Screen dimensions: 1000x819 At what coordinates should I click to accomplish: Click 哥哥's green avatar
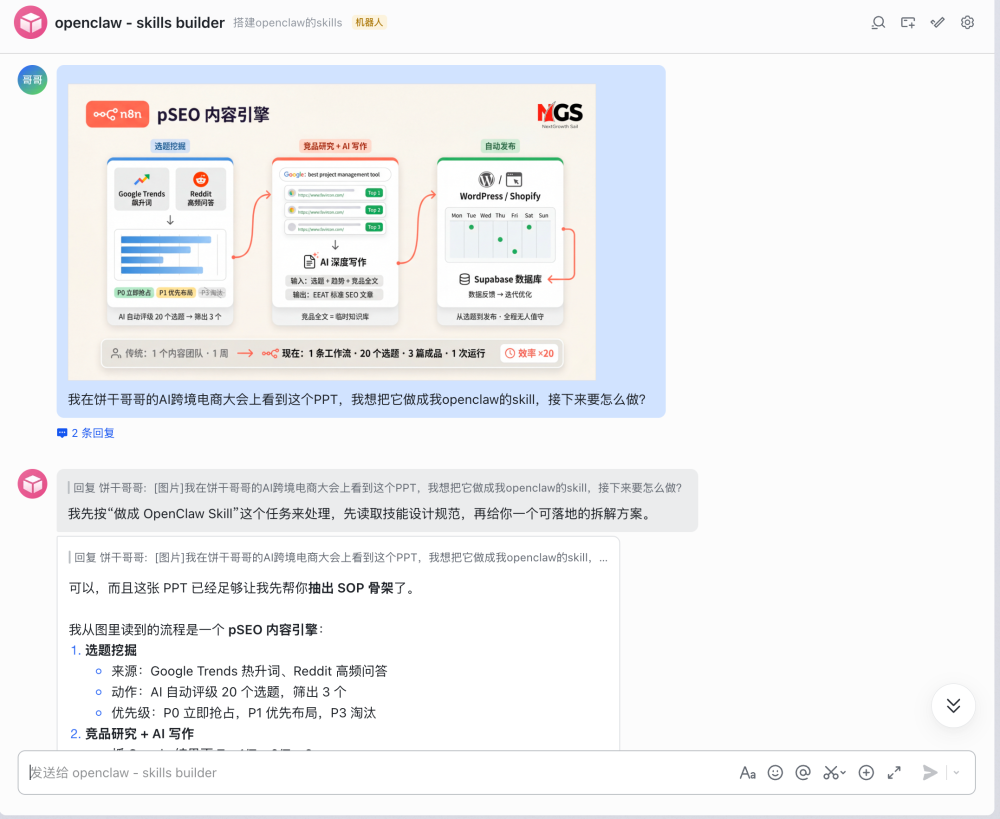pos(31,79)
